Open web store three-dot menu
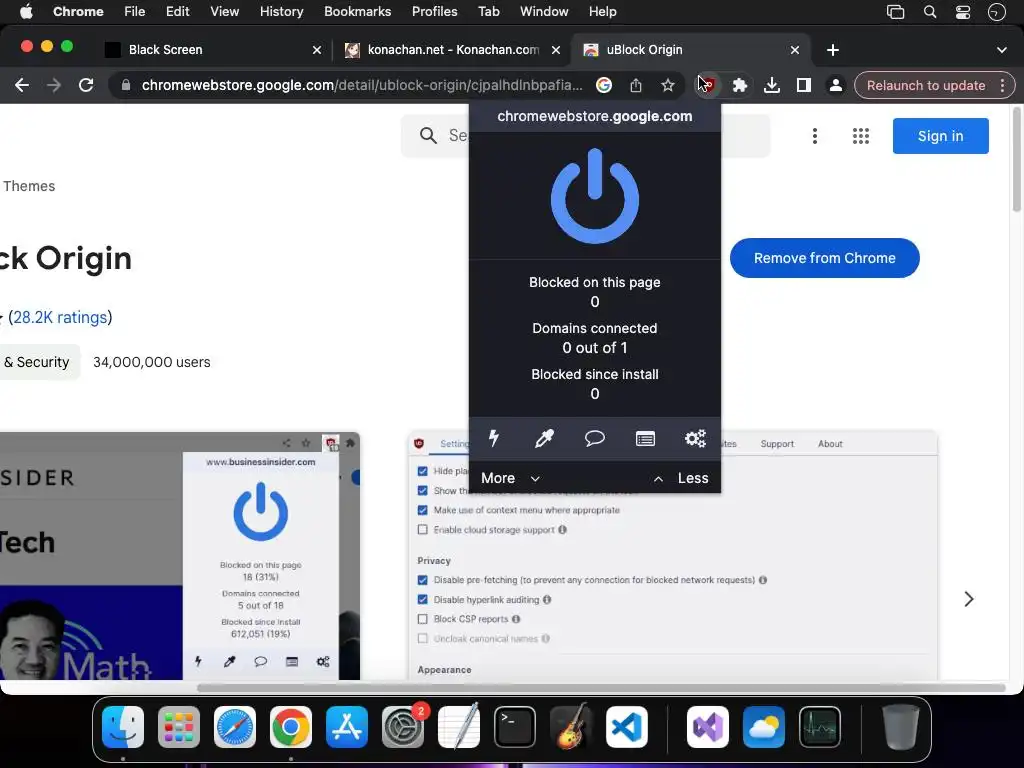Viewport: 1024px width, 768px height. 814,136
